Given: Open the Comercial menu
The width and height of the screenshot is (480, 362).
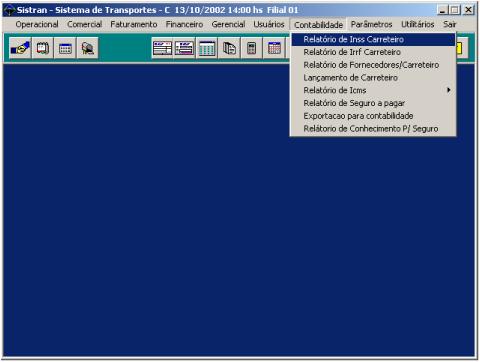Looking at the screenshot, I should coord(85,24).
